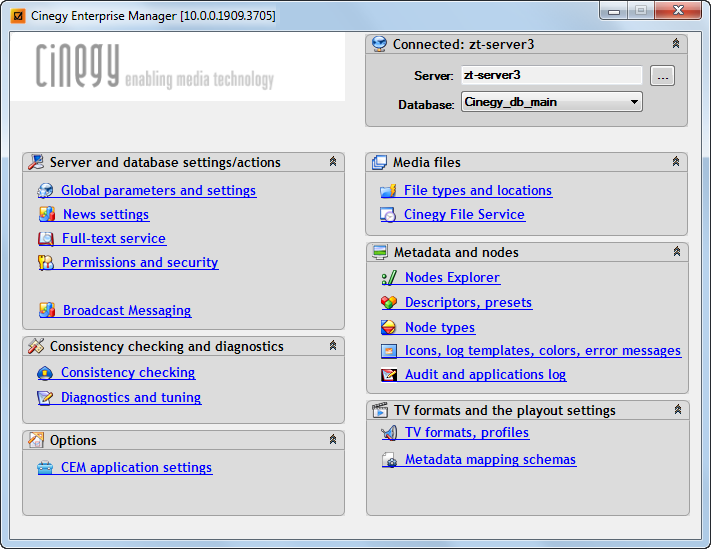711x549 pixels.
Task: Open Cinegy File Service link
Action: (x=464, y=214)
